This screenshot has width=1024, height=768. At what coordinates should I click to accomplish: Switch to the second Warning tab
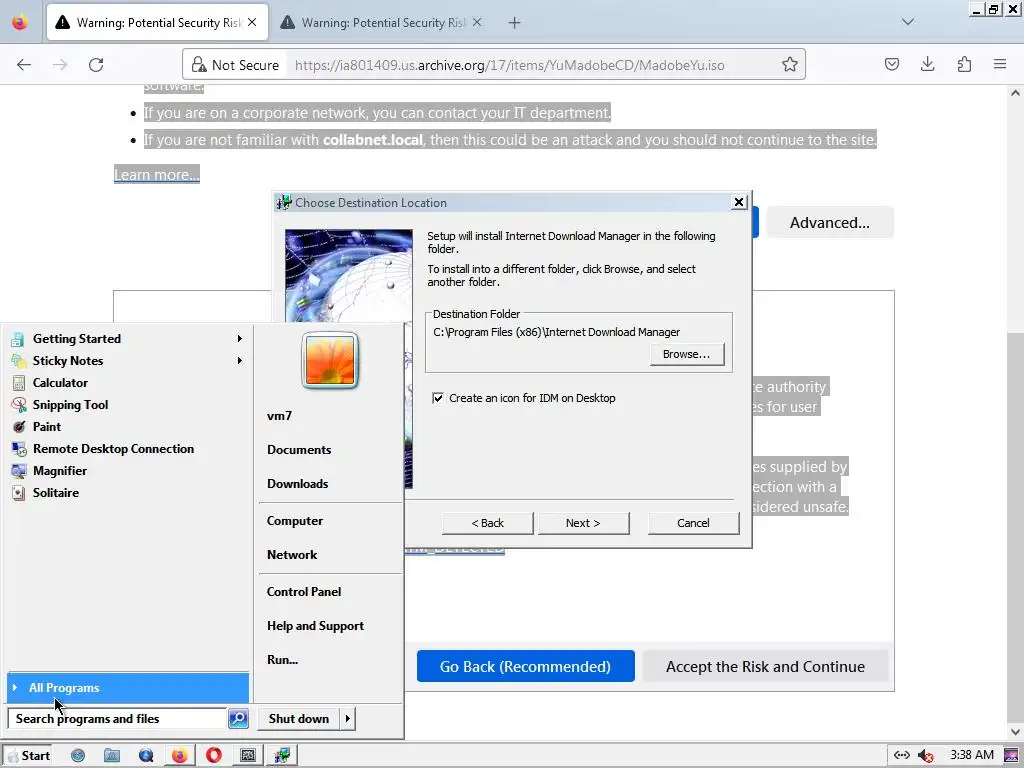point(383,23)
